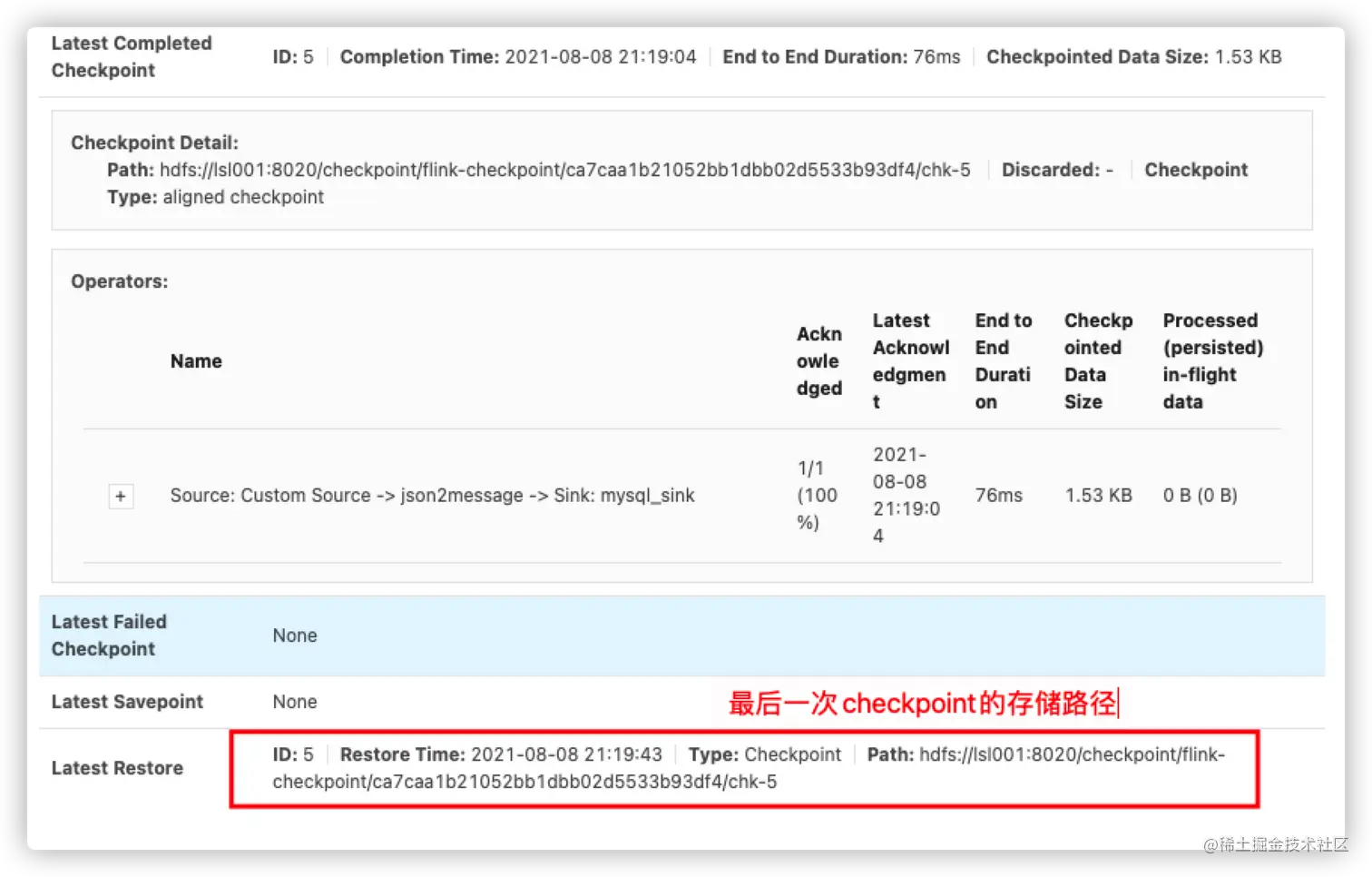The height and width of the screenshot is (877, 1372).
Task: Click 'Restore Time: 2021-08-08 21:19:43' text
Action: pos(501,754)
